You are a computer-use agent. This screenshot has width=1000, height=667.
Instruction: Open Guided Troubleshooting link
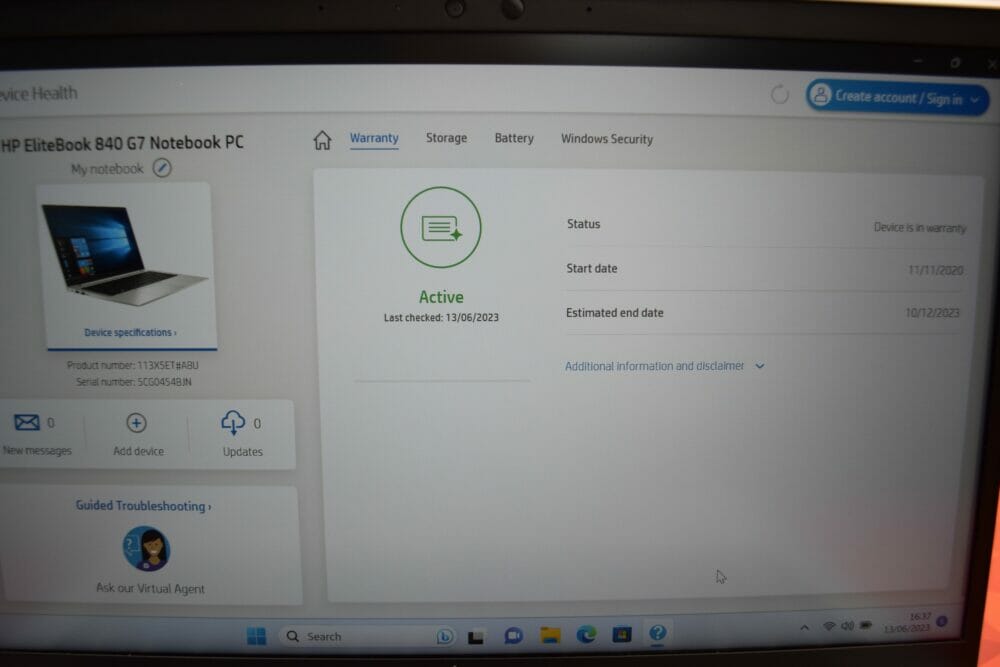[x=143, y=506]
